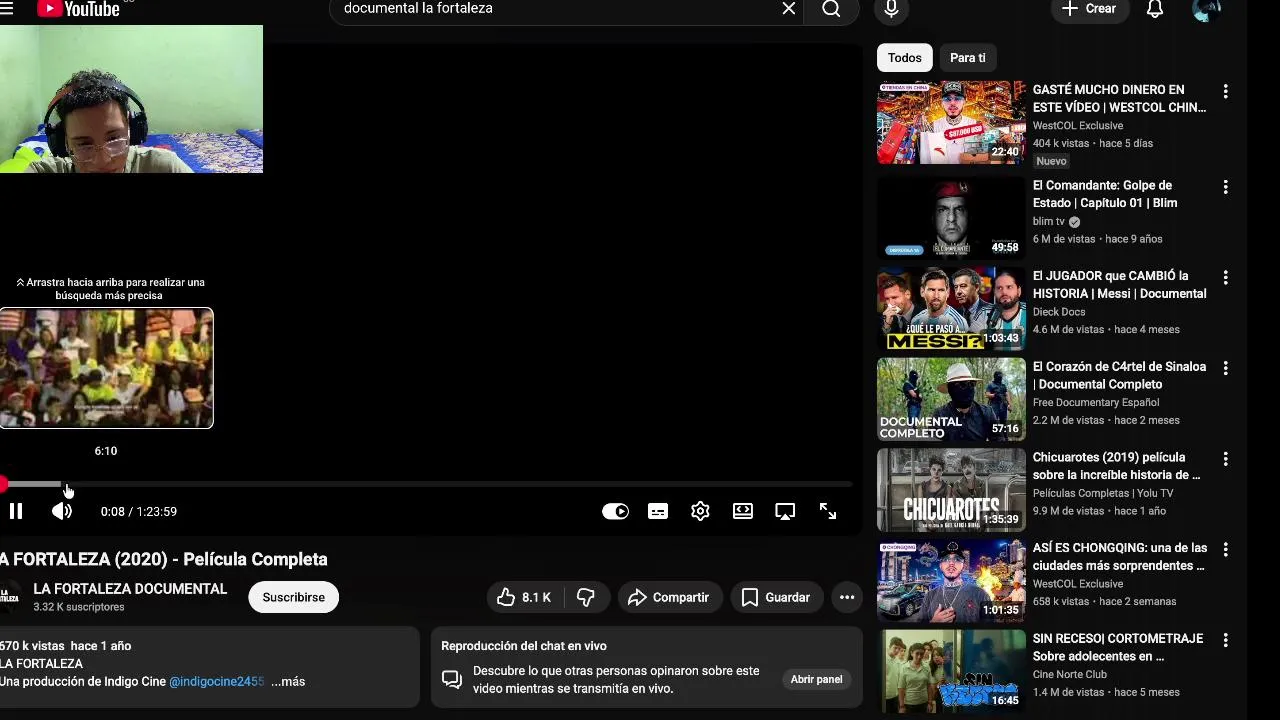
Task: Run search with the magnifier button
Action: tap(831, 9)
